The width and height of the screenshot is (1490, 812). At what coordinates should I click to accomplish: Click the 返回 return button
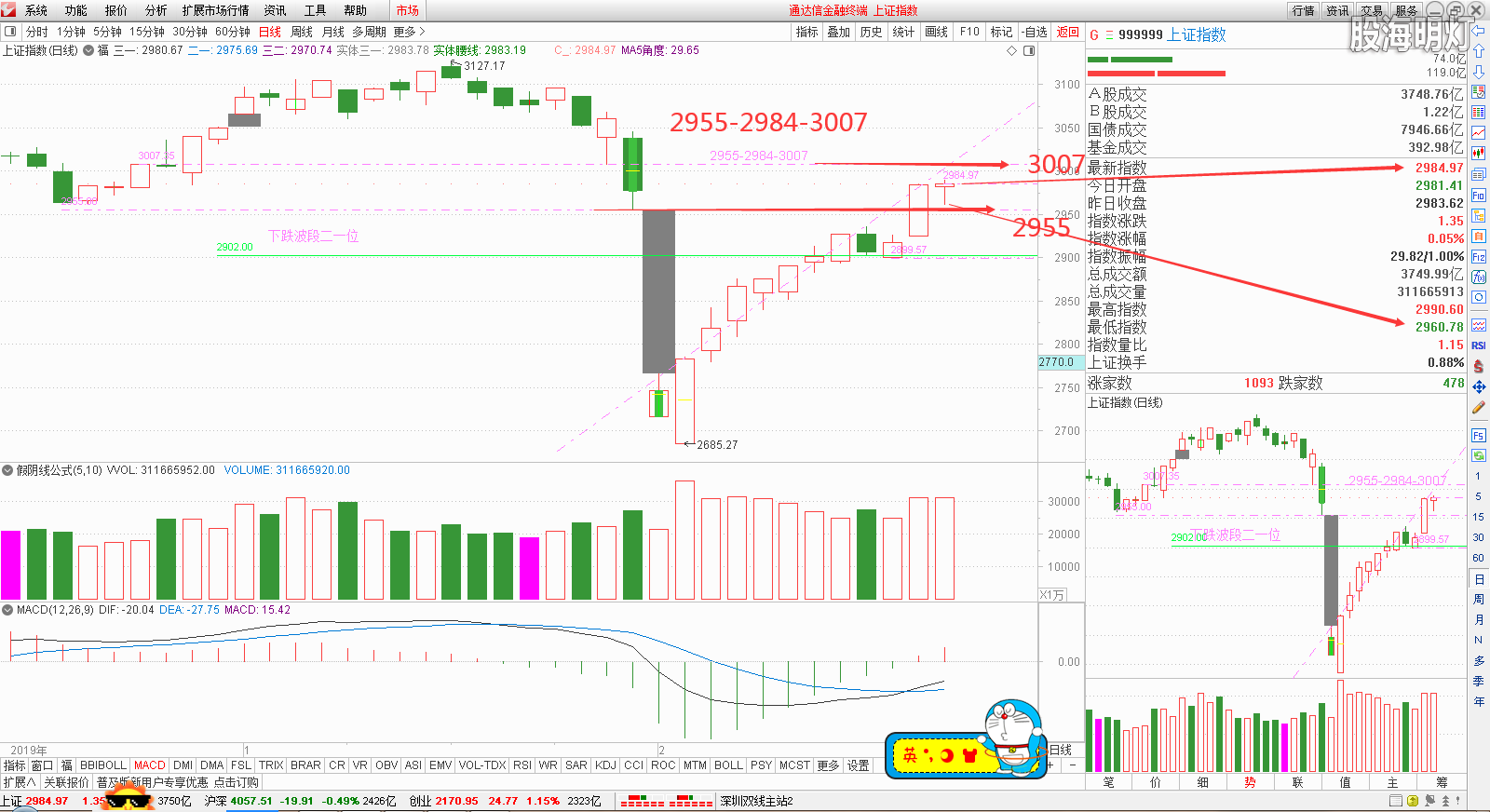[x=1068, y=32]
